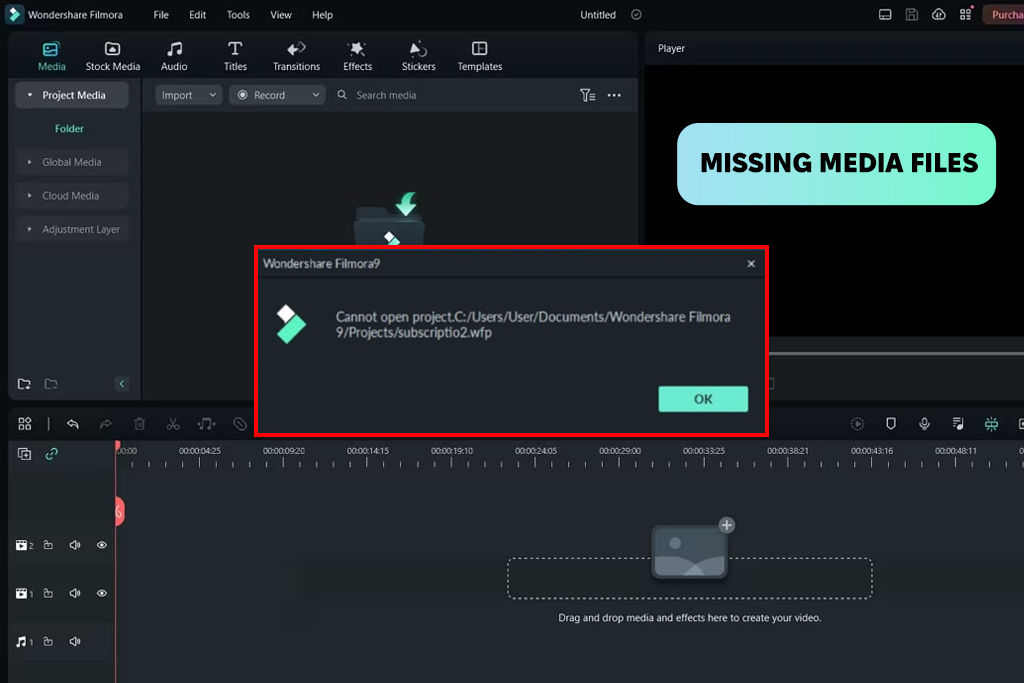
Task: Open the Record dropdown
Action: (277, 95)
